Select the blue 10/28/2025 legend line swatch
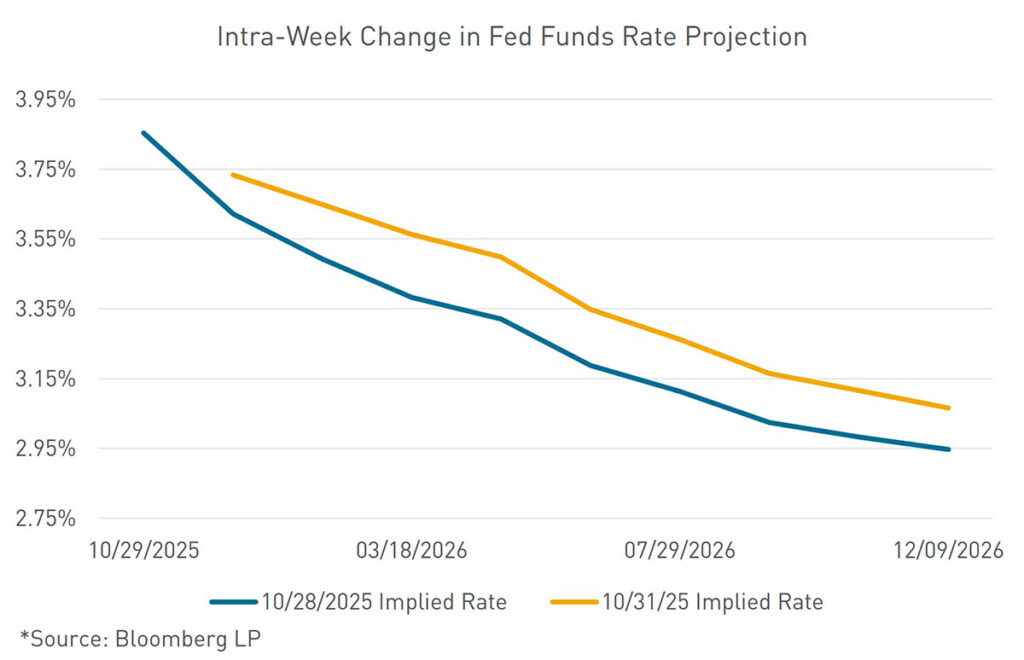This screenshot has height=660, width=1024. [234, 602]
